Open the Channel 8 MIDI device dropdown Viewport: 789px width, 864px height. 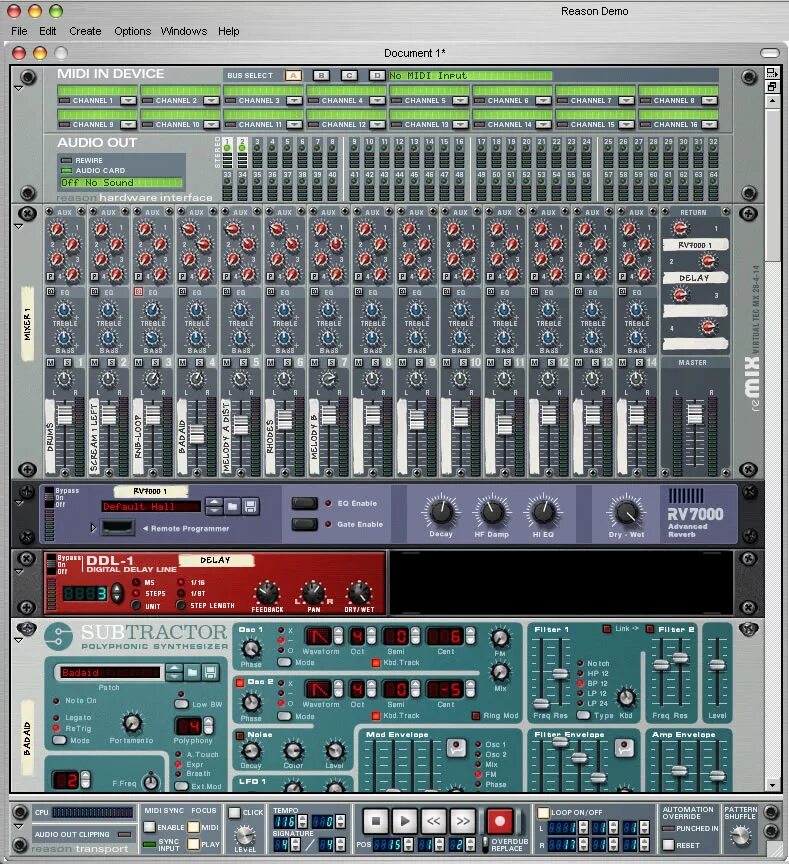click(710, 100)
